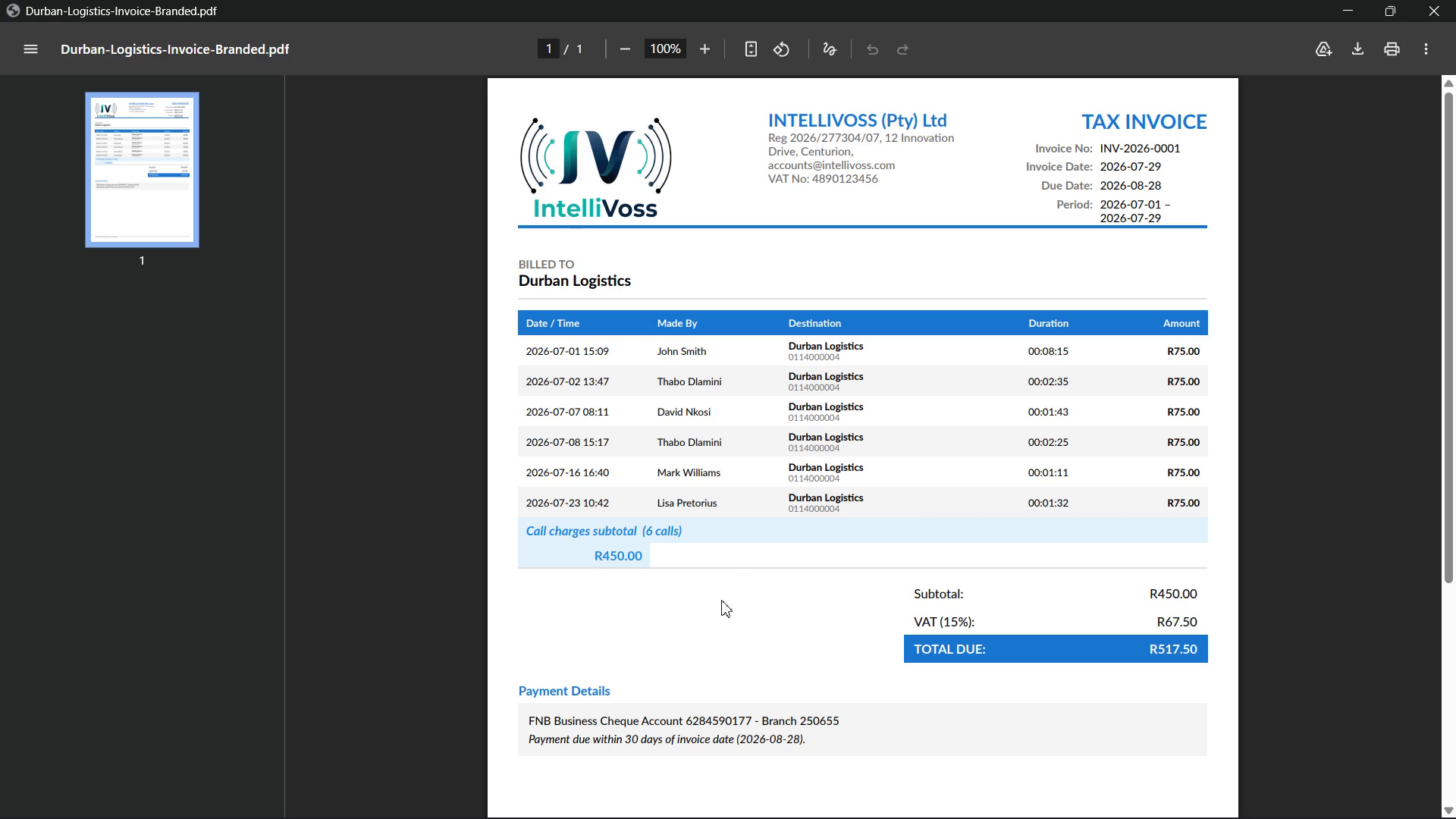The width and height of the screenshot is (1456, 819).
Task: Click '2026-07-08 15:17' date cell
Action: coord(567,442)
